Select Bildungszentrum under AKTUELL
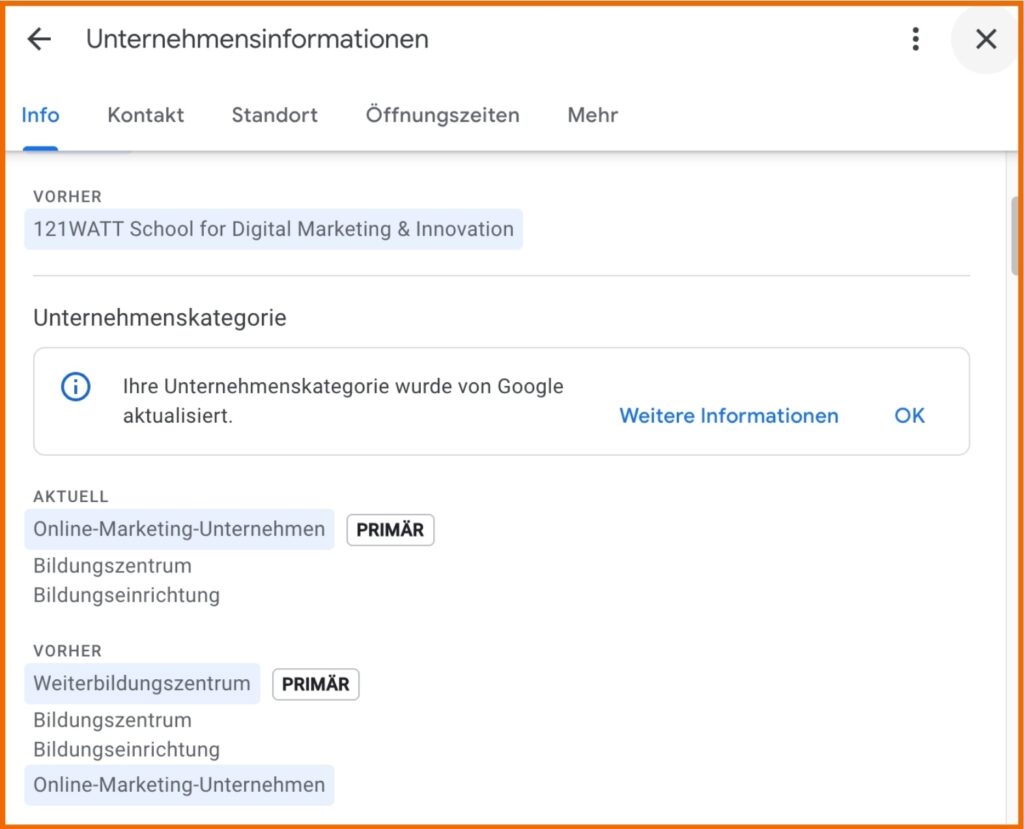 tap(112, 565)
